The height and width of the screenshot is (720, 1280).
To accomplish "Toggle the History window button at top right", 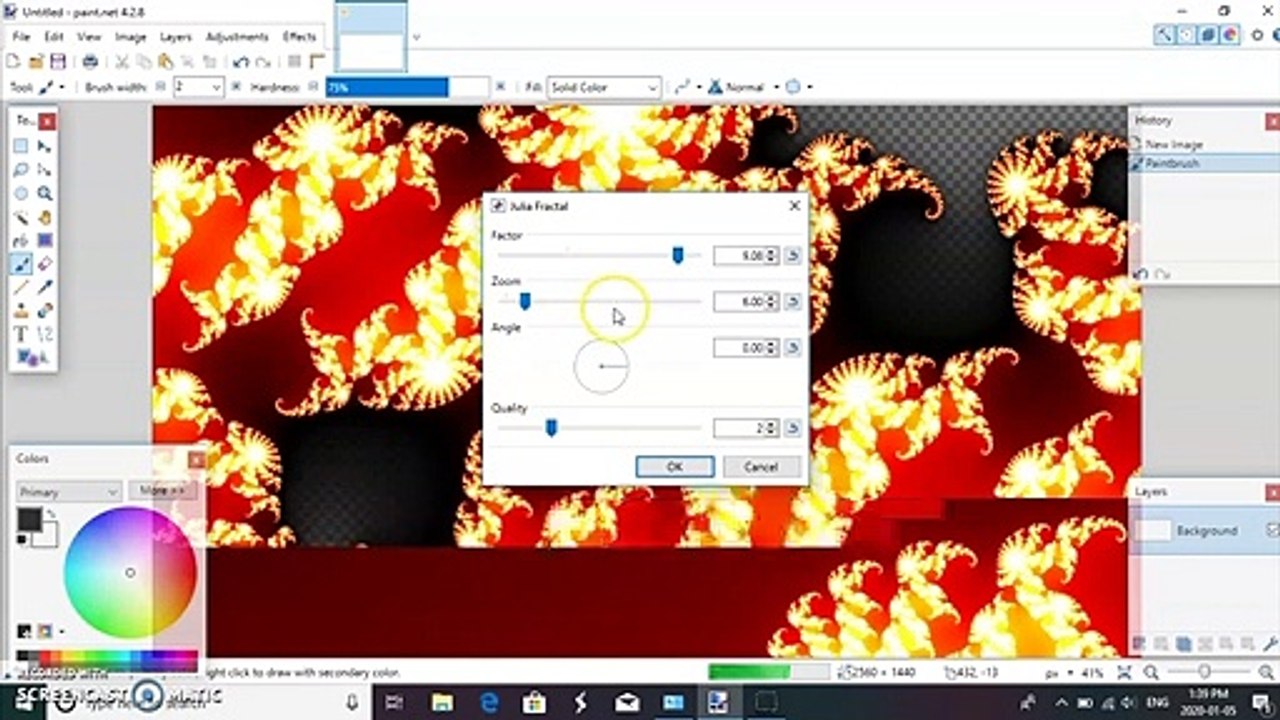I will pyautogui.click(x=1186, y=35).
